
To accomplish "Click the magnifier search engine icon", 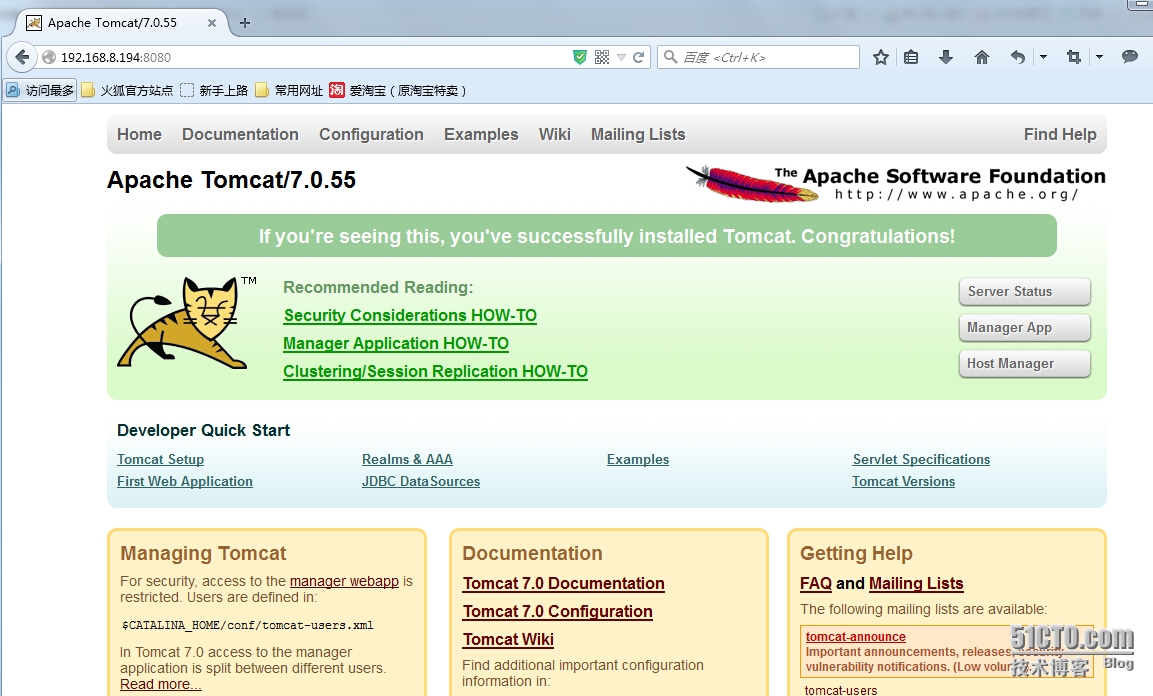I will click(670, 57).
